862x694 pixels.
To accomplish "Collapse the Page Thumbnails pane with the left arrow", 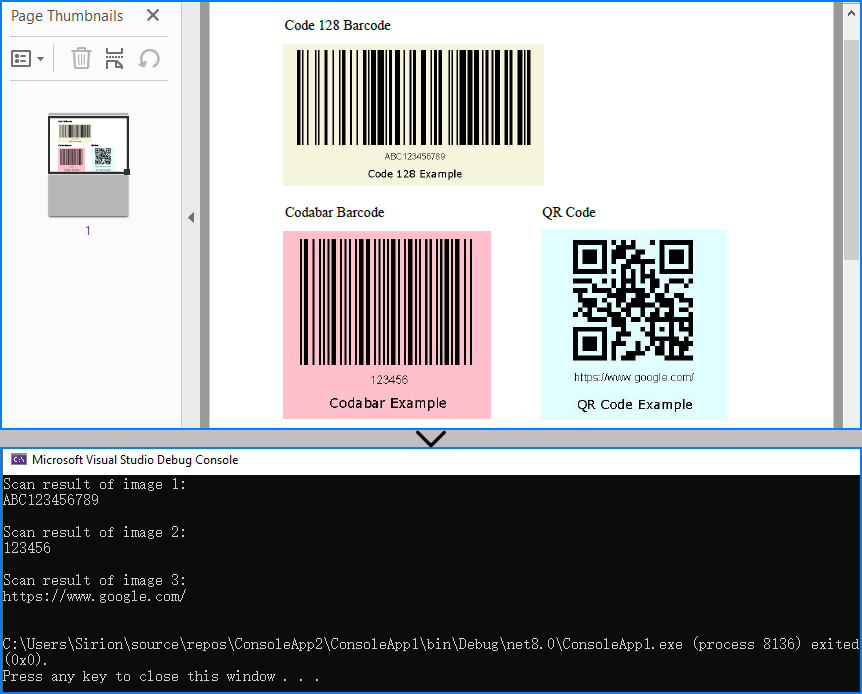I will (191, 216).
